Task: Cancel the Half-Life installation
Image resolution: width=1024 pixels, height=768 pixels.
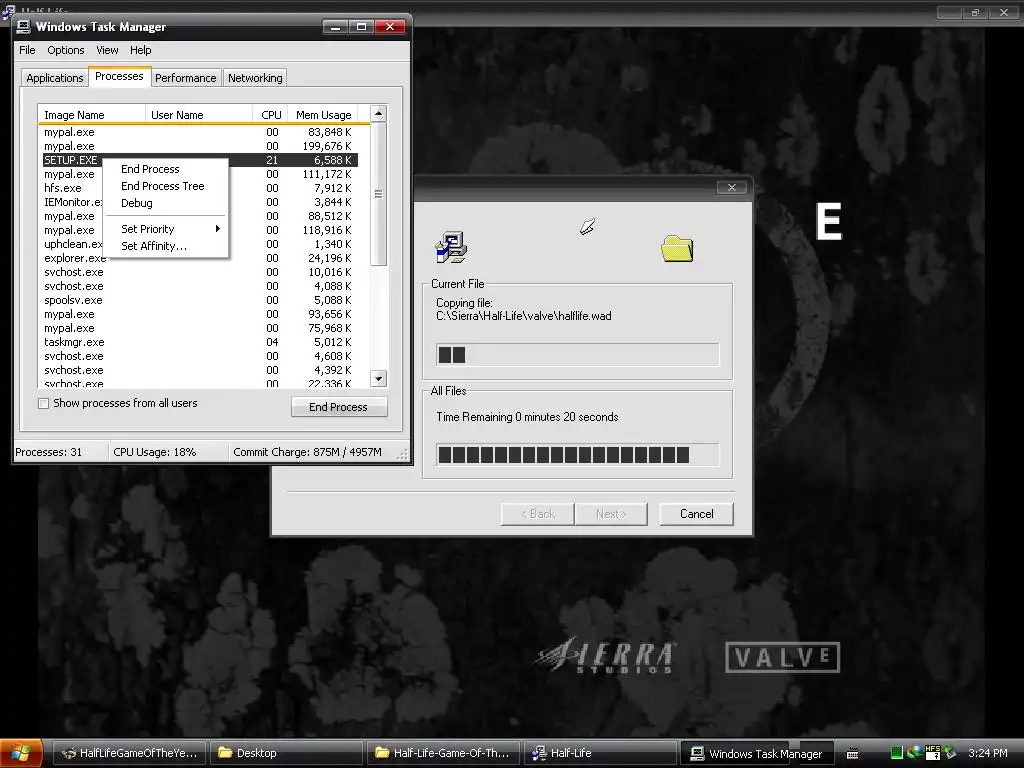Action: pos(696,514)
